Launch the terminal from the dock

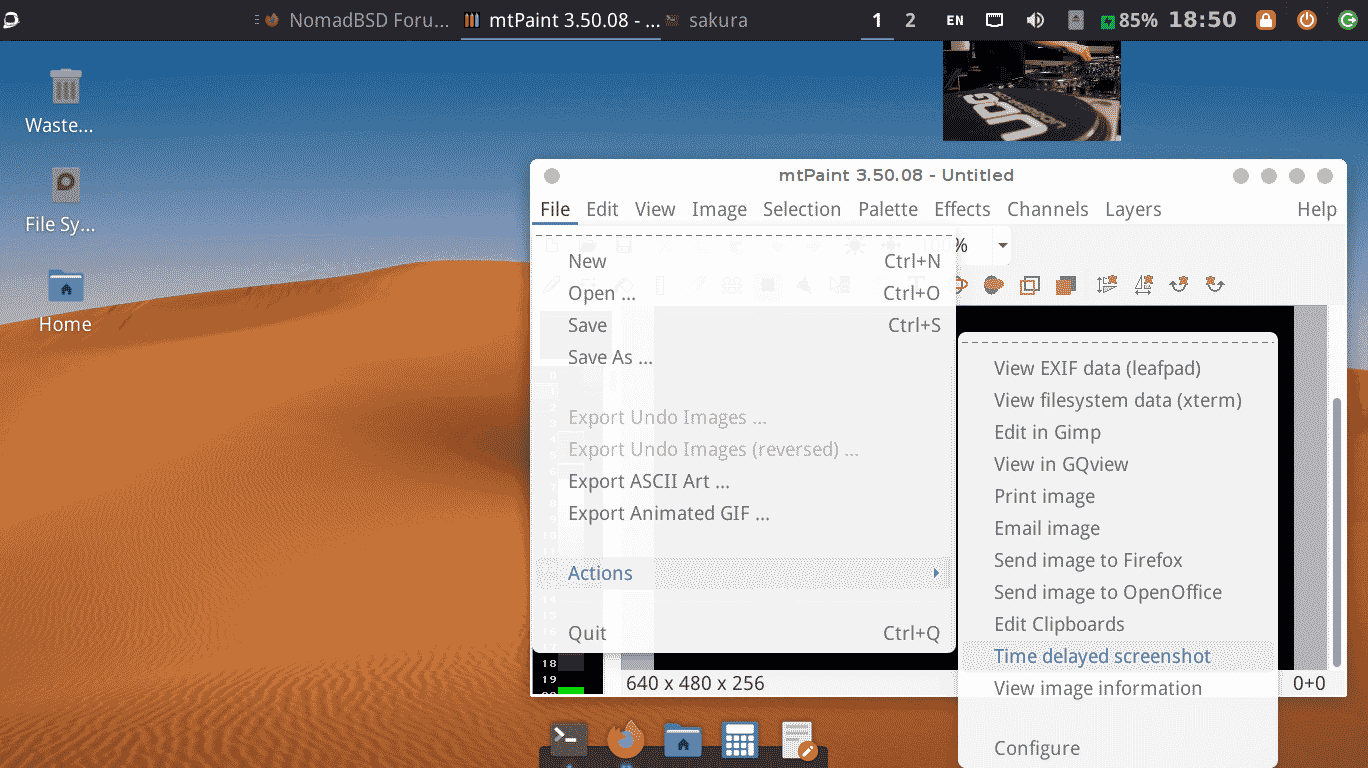pos(569,740)
